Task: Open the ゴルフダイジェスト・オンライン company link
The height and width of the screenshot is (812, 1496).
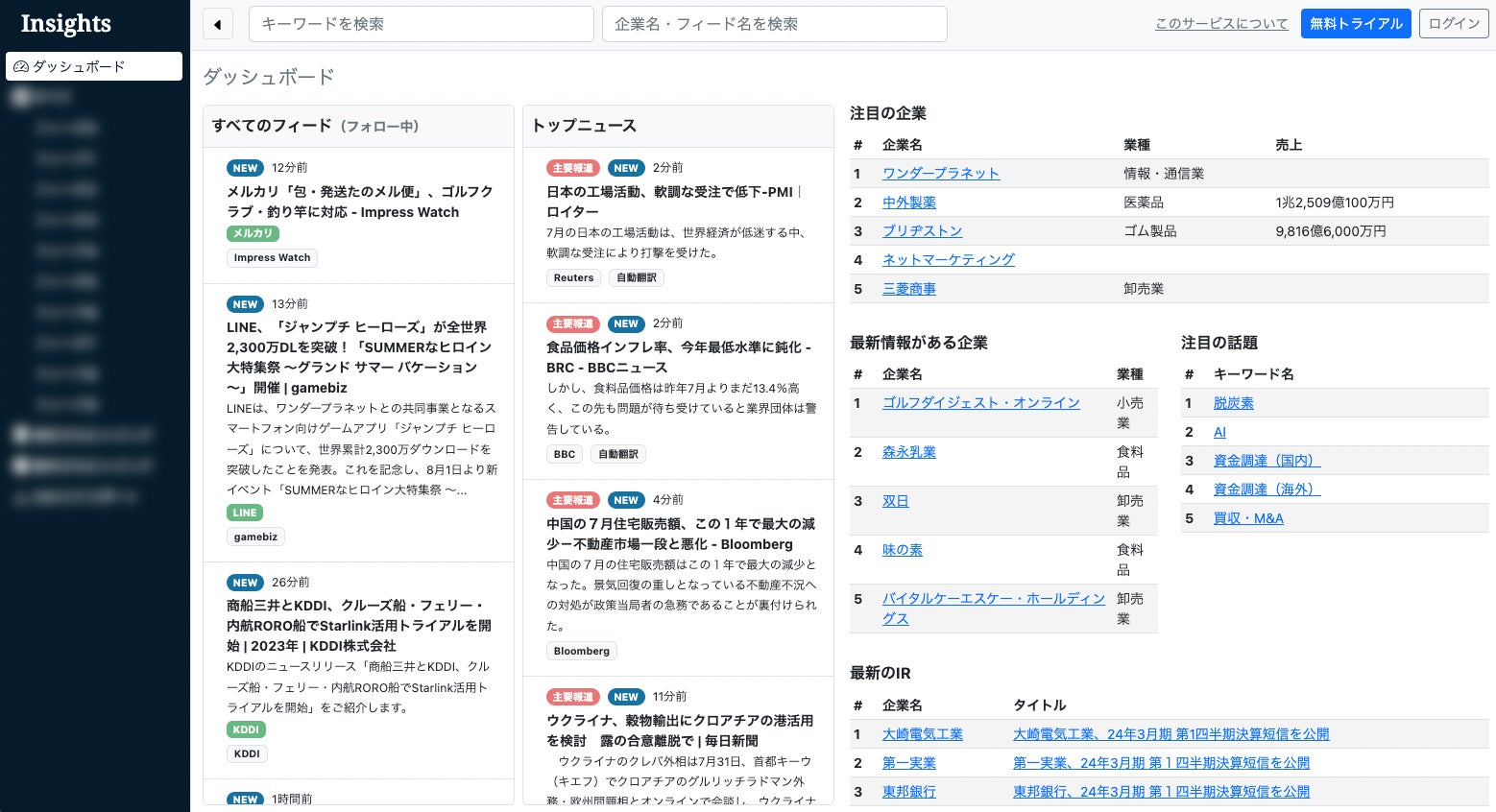Action: [980, 403]
